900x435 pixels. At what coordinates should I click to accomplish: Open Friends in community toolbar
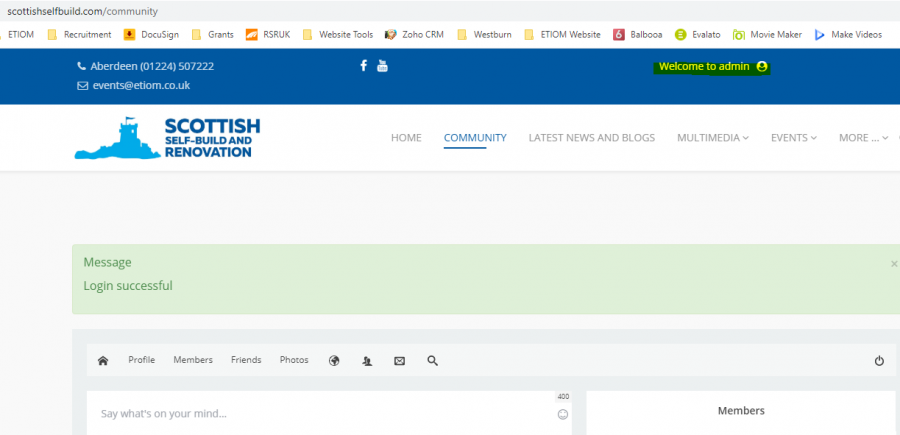tap(246, 360)
